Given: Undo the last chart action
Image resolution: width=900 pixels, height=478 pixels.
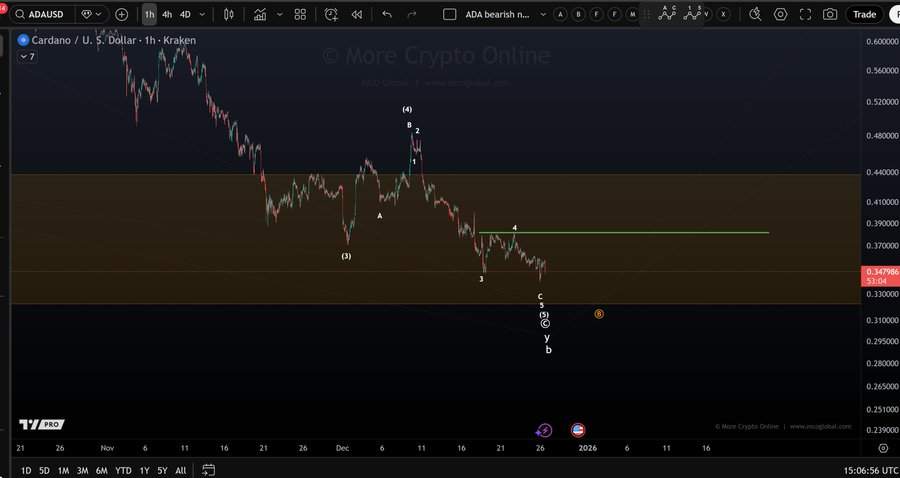Looking at the screenshot, I should pos(387,14).
